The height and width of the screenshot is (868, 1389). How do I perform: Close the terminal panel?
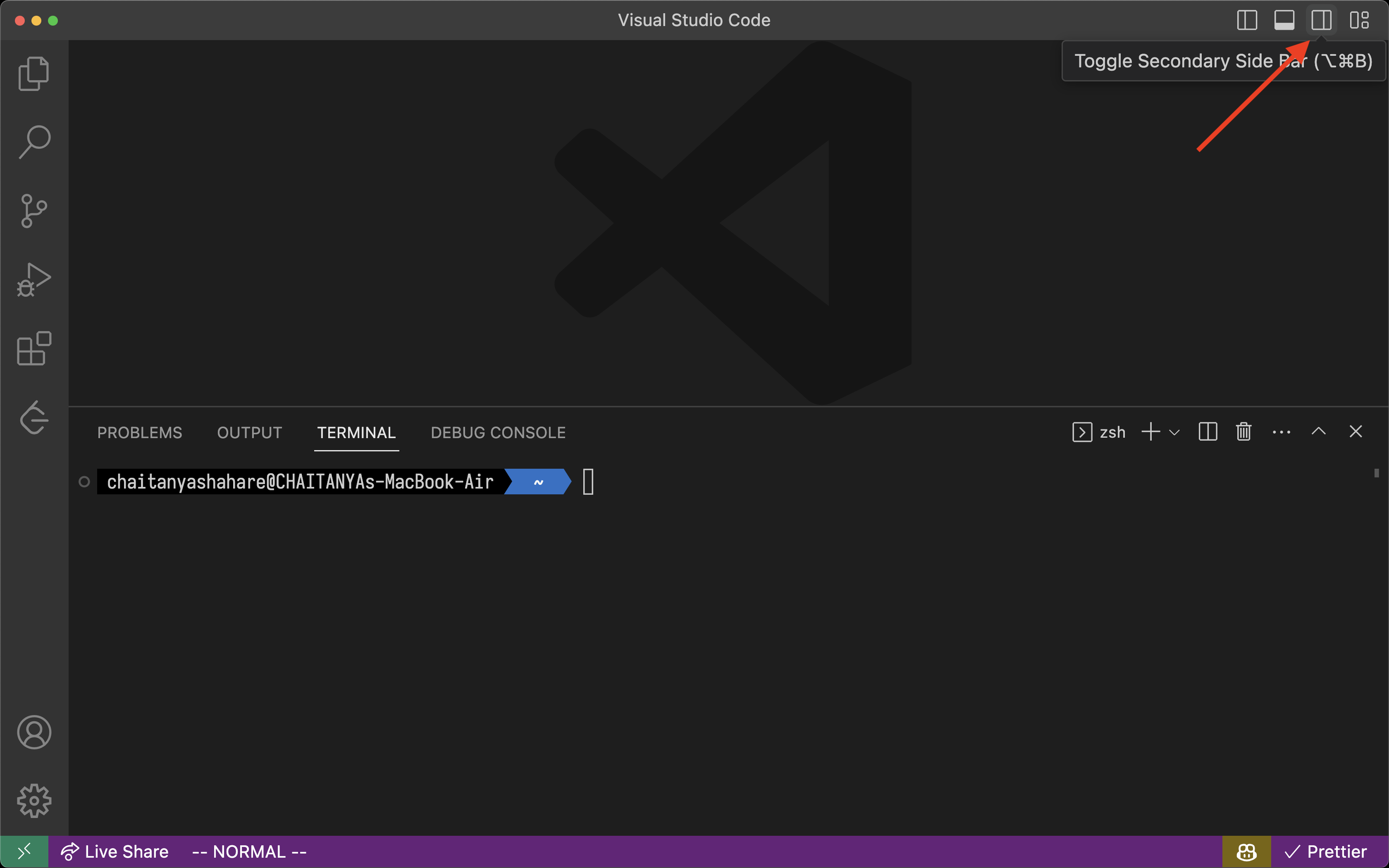(1356, 431)
